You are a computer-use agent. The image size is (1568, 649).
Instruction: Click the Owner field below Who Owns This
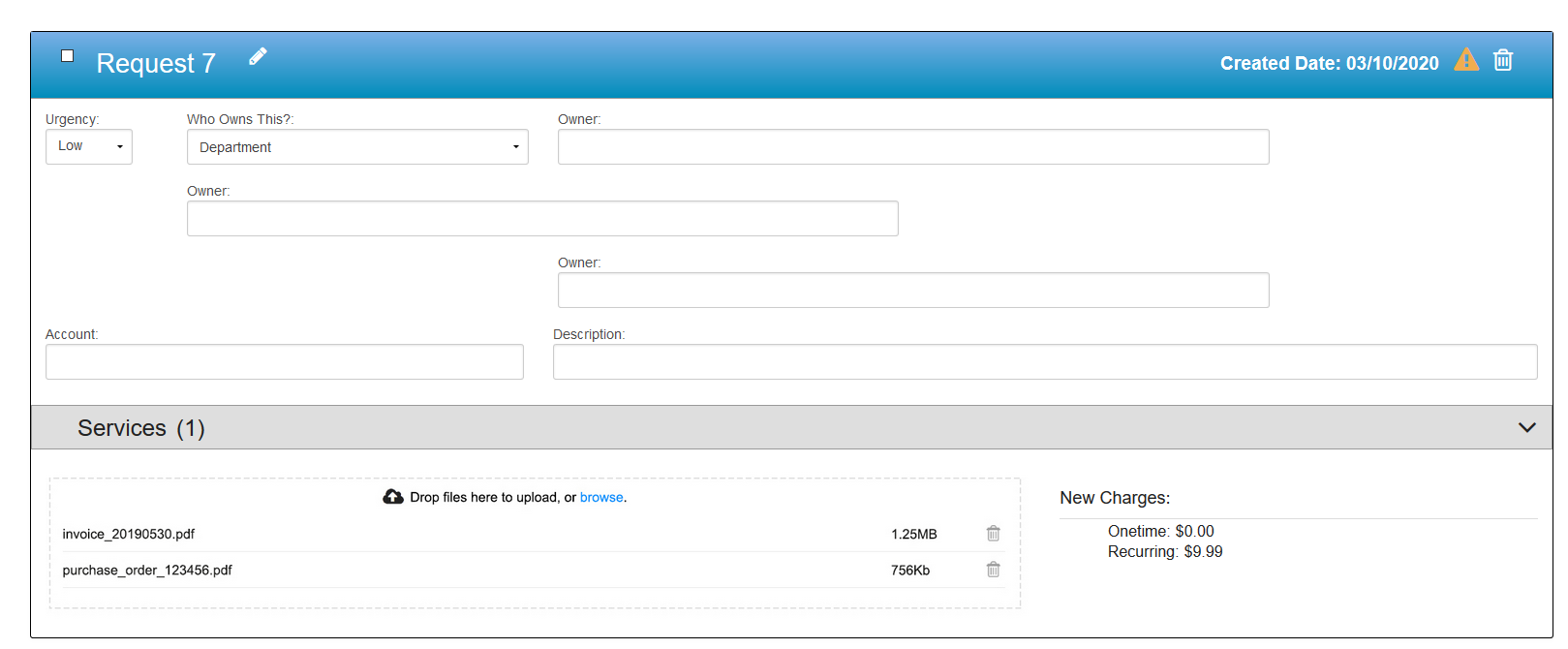(542, 219)
